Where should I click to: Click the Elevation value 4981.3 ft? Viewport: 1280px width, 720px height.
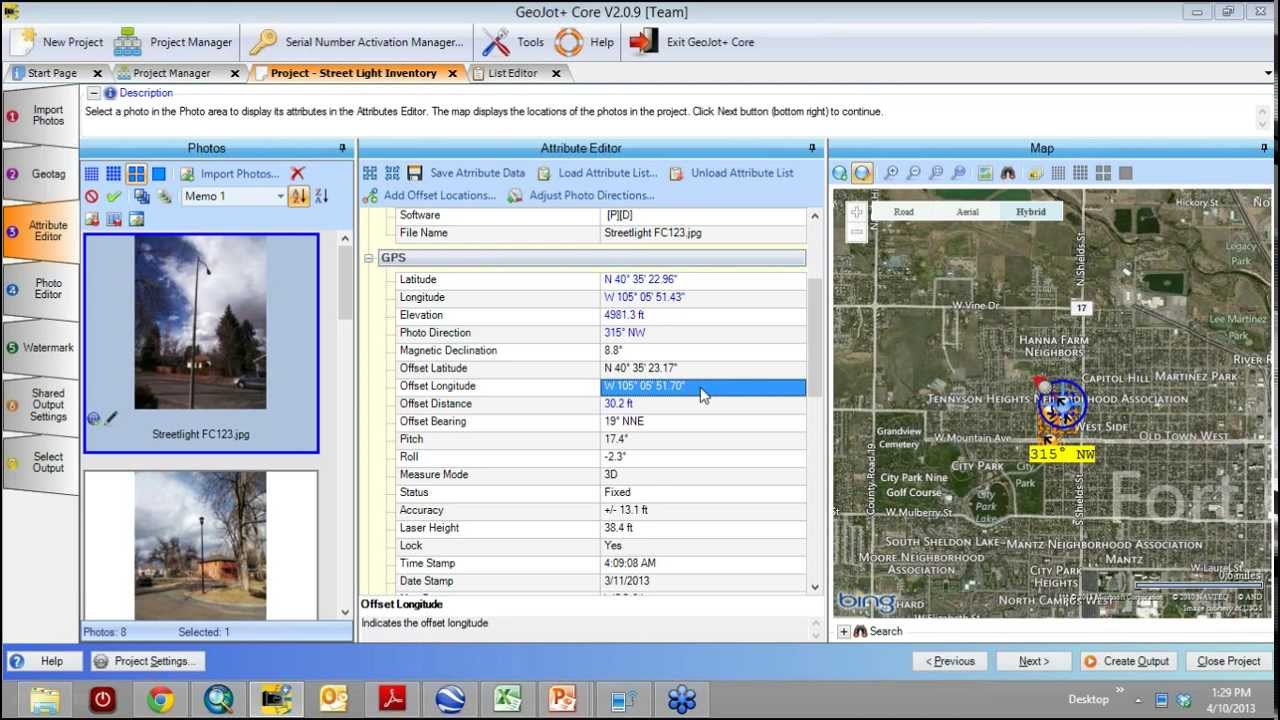(x=702, y=315)
